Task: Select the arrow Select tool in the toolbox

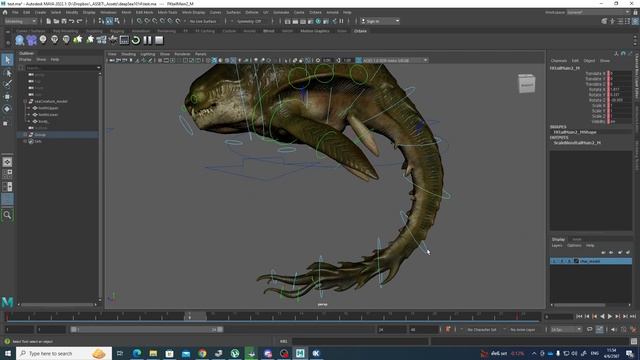Action: coord(7,60)
